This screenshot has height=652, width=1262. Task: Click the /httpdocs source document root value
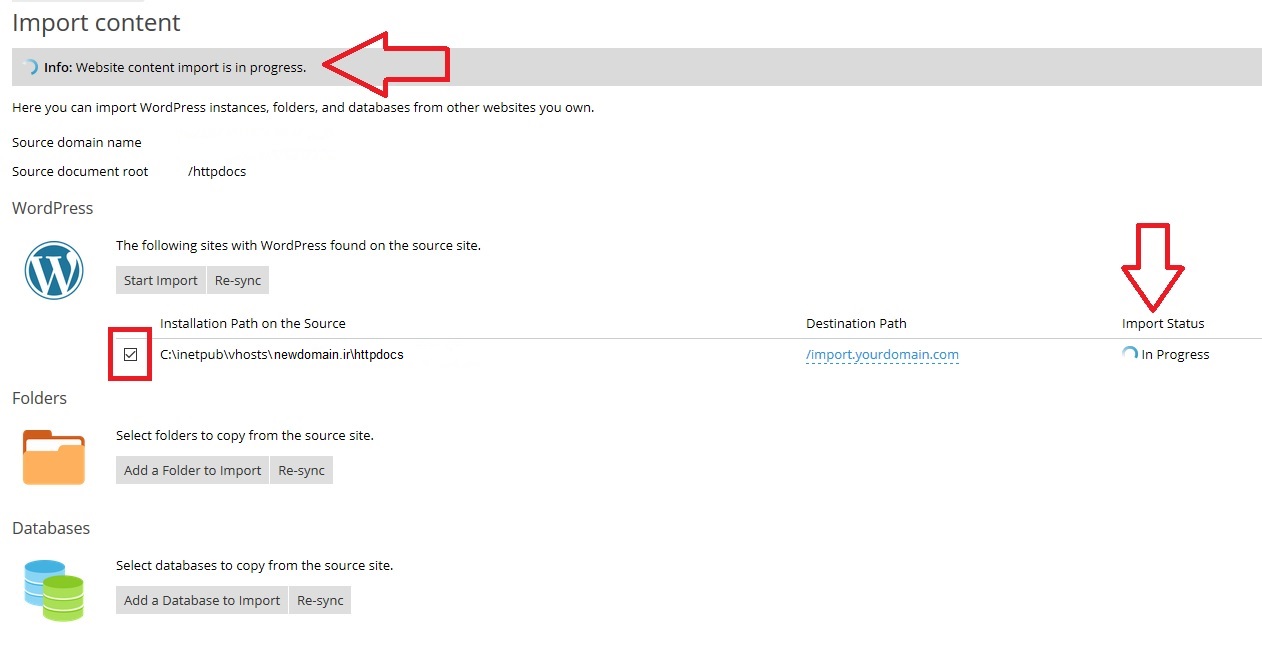[217, 171]
